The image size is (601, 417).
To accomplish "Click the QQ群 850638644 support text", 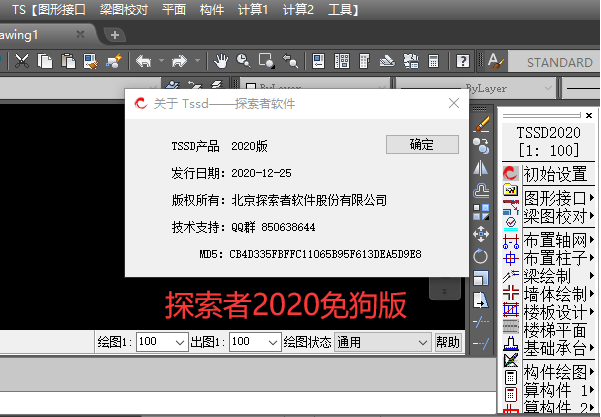I will tap(273, 227).
